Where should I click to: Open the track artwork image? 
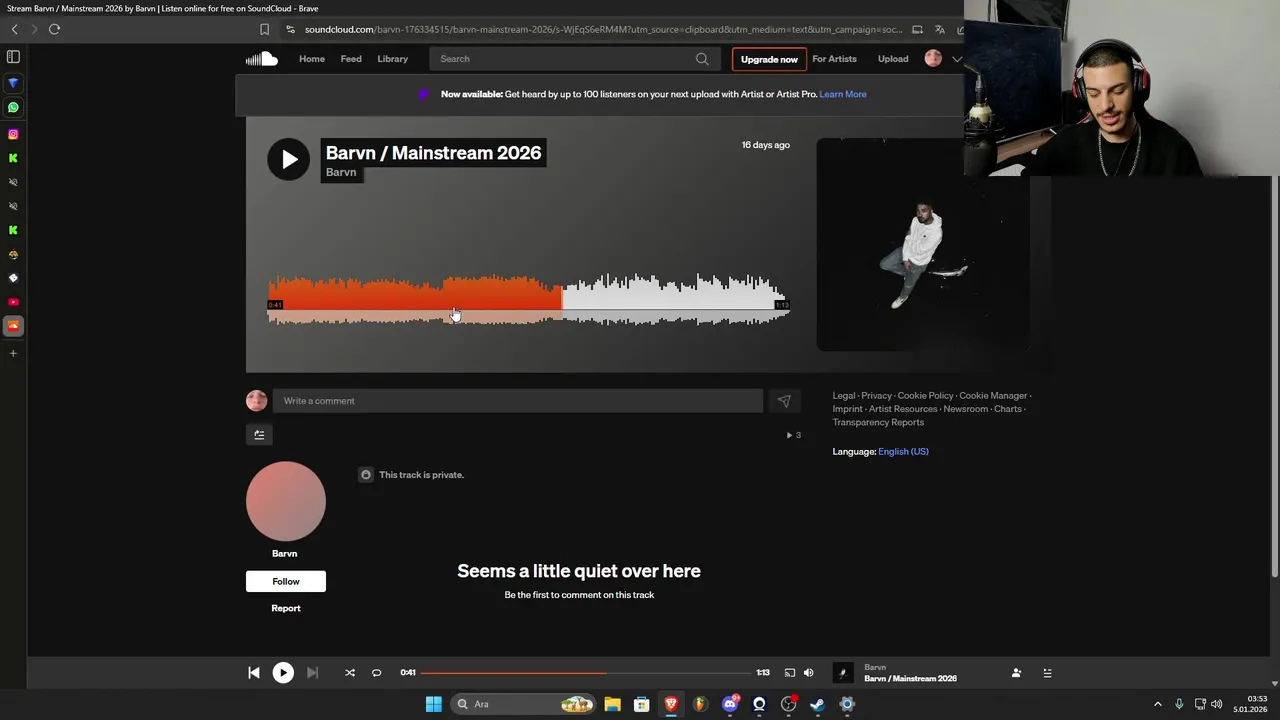click(x=923, y=245)
